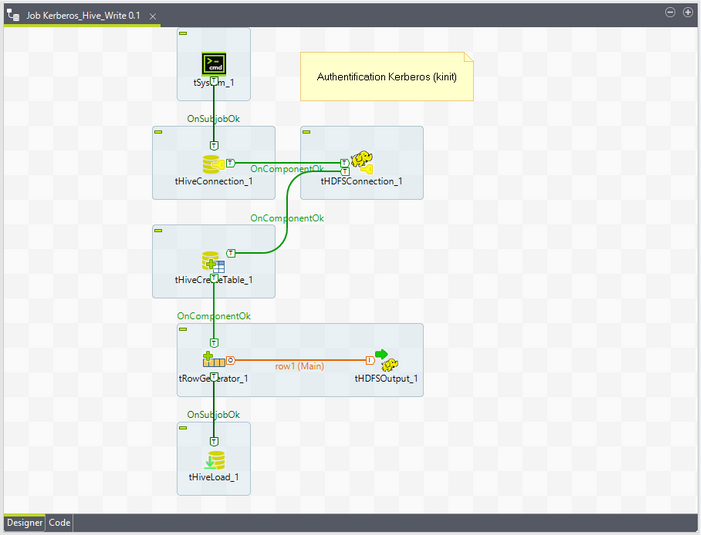This screenshot has height=535, width=701.
Task: Collapse the tRowGenerator_1 subjob box
Action: (183, 329)
